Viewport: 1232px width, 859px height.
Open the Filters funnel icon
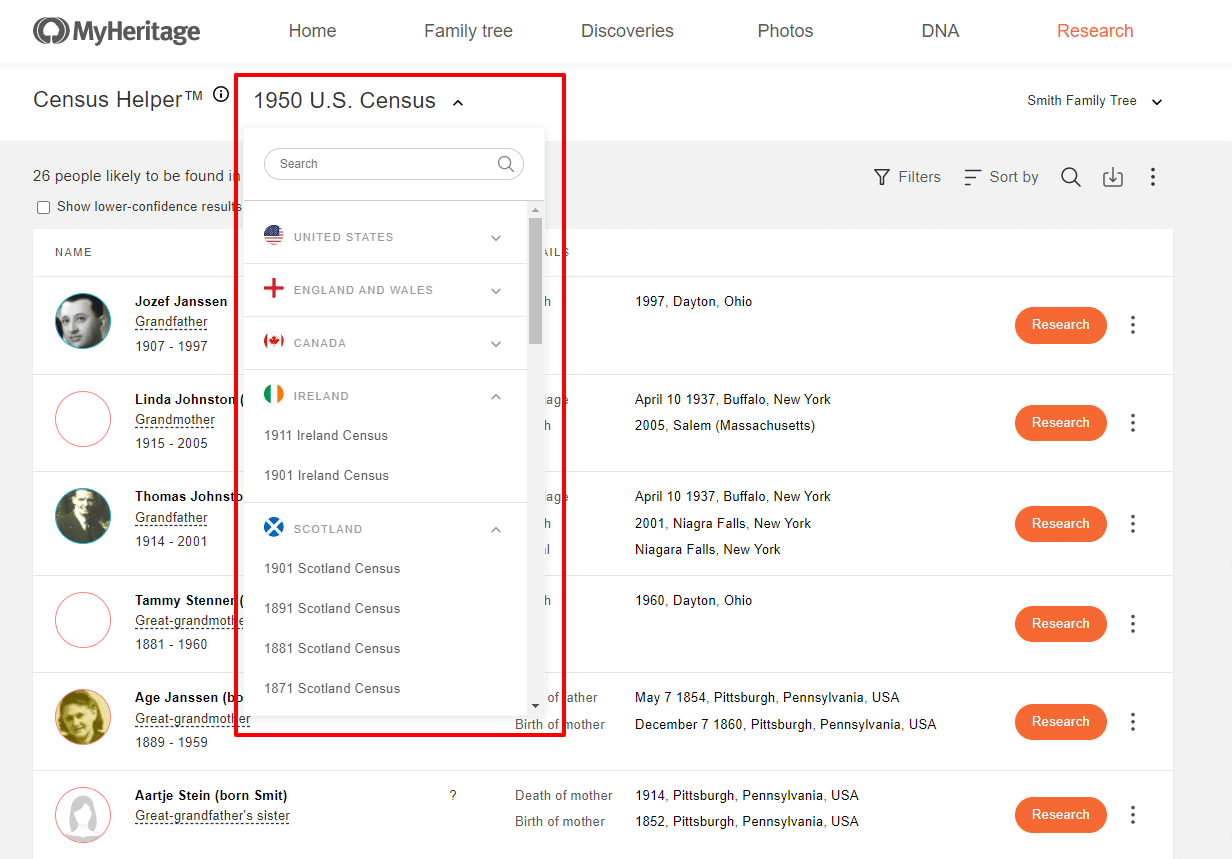(882, 177)
